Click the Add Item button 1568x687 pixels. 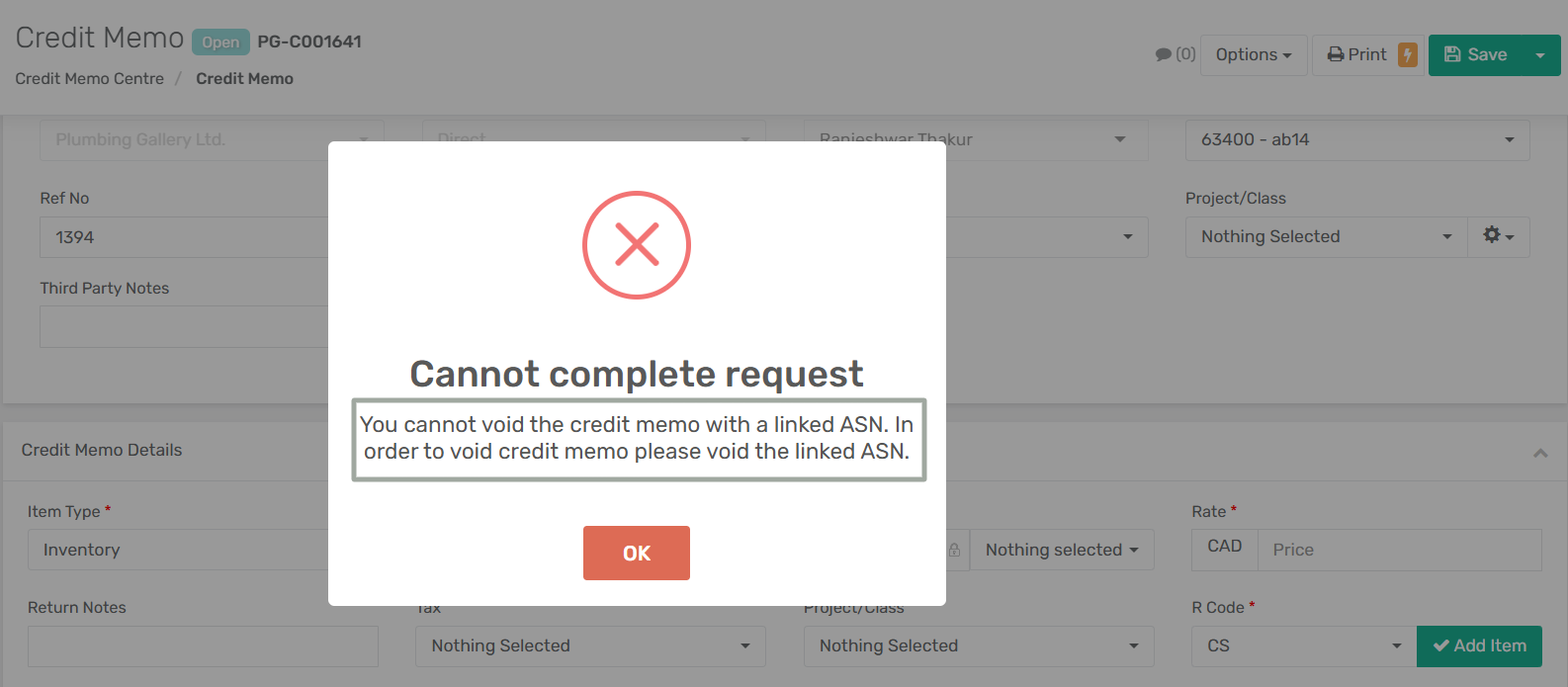(1479, 646)
